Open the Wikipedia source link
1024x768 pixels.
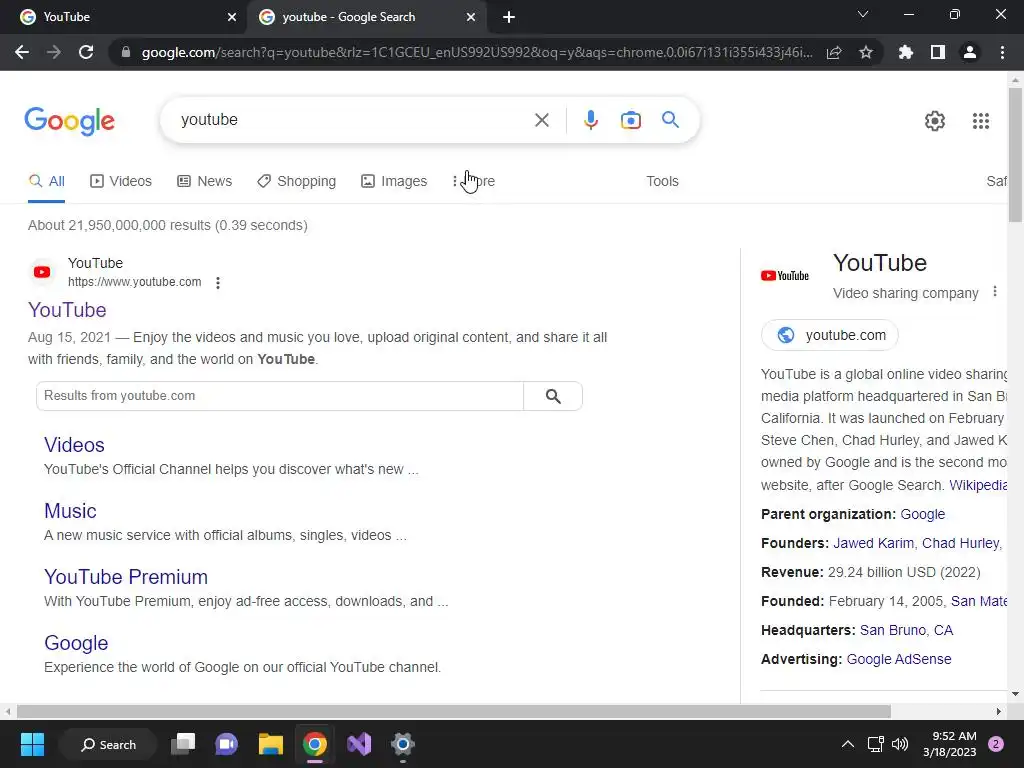978,485
